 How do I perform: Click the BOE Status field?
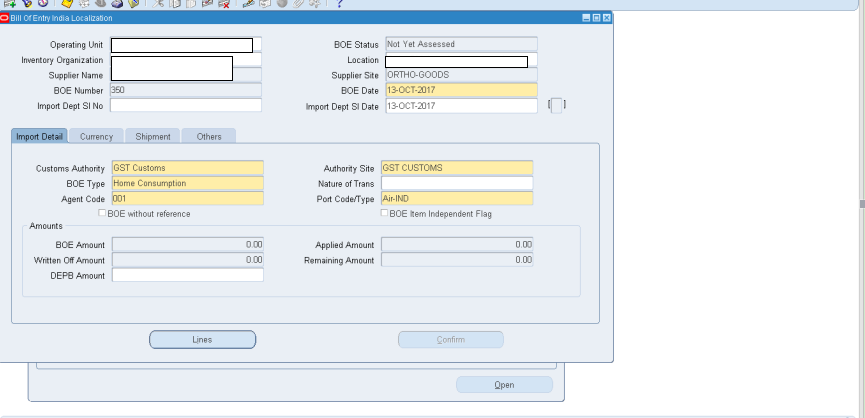click(461, 44)
